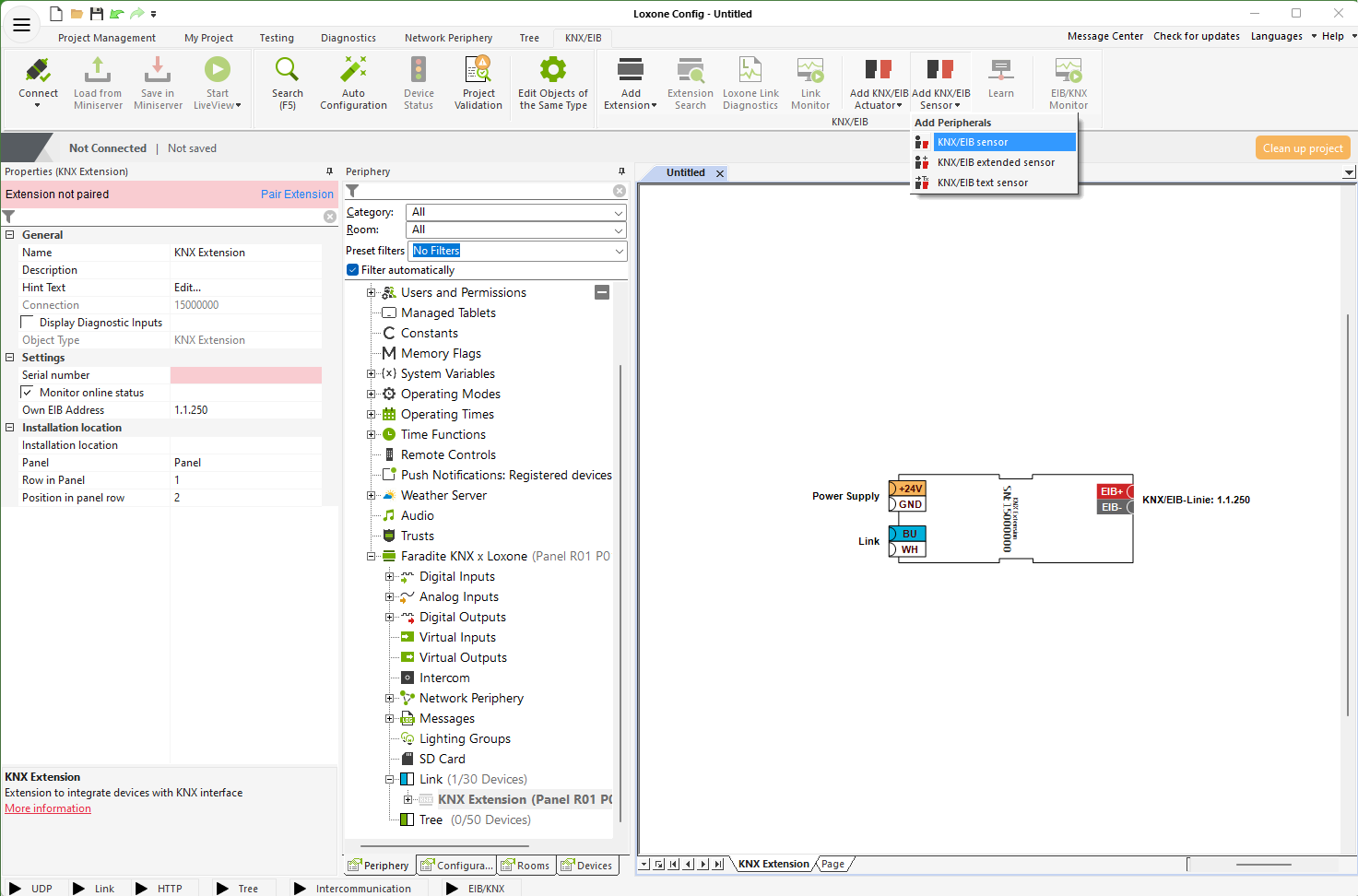Collapse all with the Periphery tree minus button
The height and width of the screenshot is (896, 1358).
[602, 292]
